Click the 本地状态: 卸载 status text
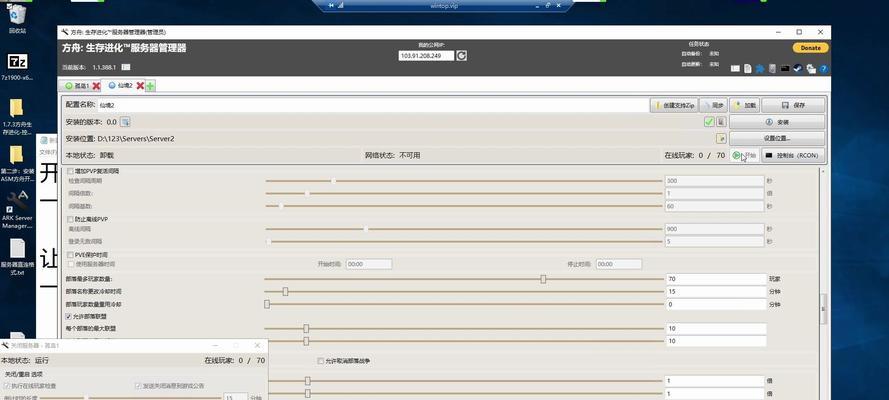This screenshot has height=400, width=889. click(x=90, y=155)
